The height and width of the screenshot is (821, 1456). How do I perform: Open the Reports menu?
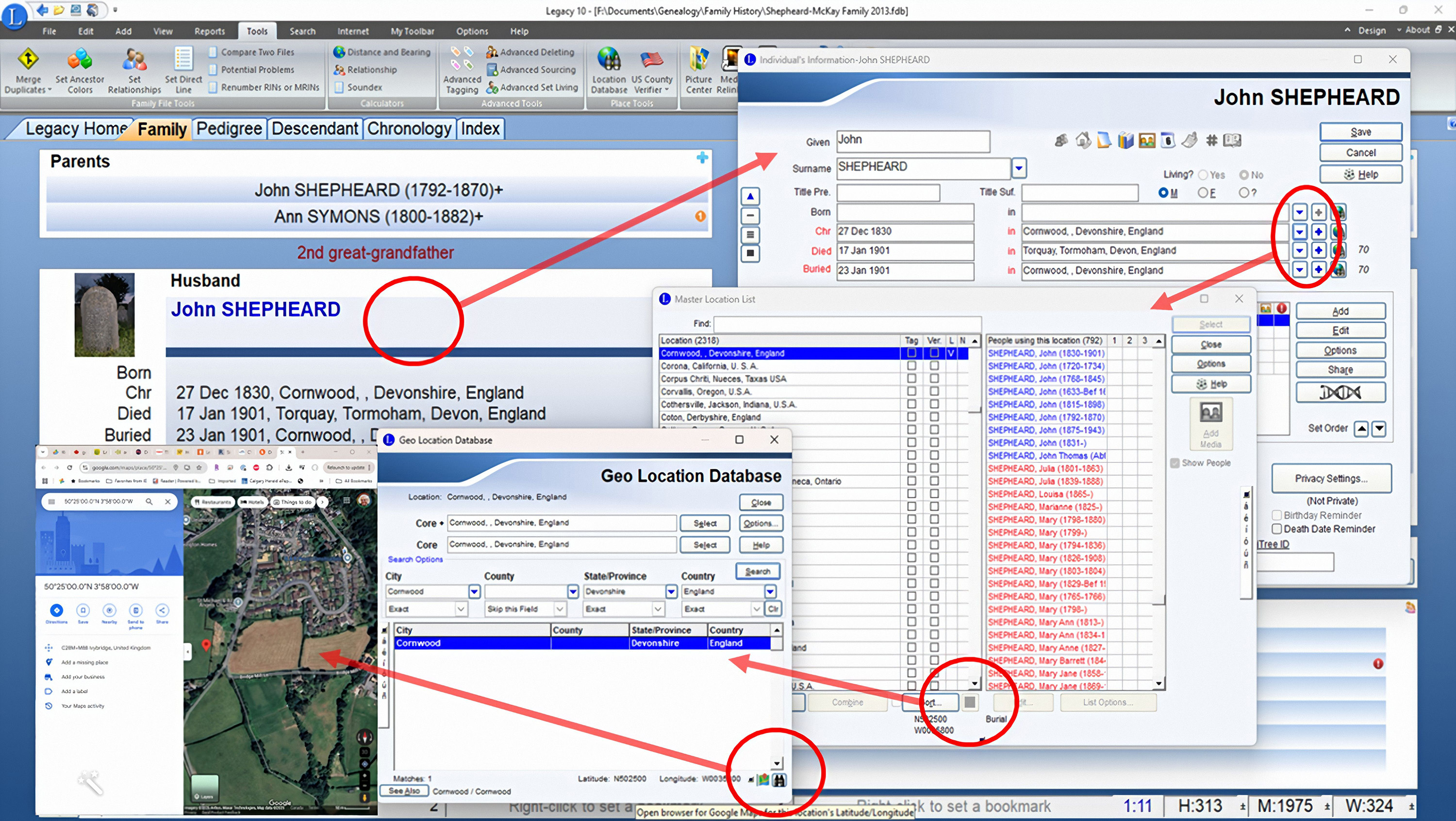[x=209, y=31]
